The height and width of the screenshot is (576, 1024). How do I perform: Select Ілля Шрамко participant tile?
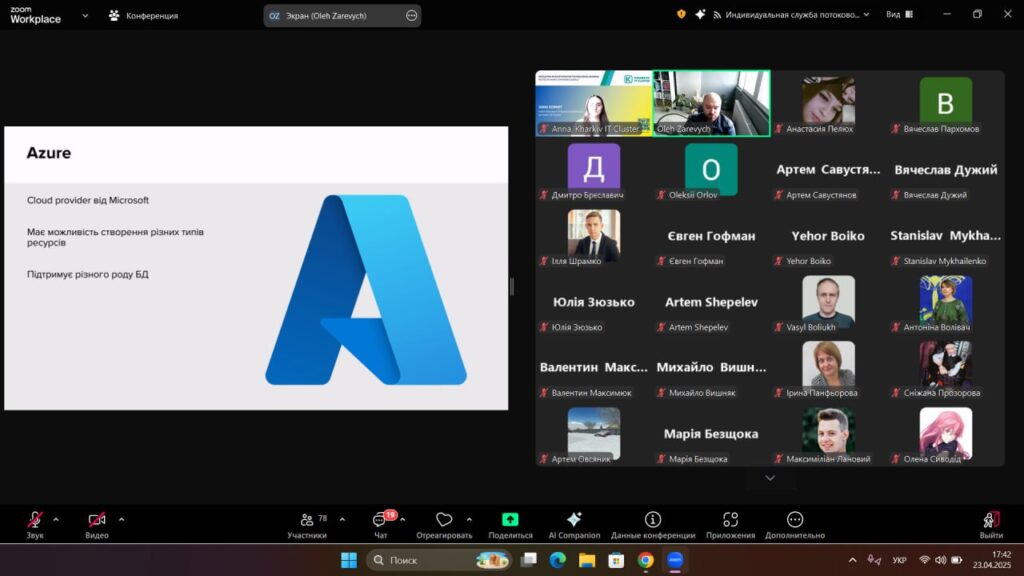pyautogui.click(x=594, y=236)
